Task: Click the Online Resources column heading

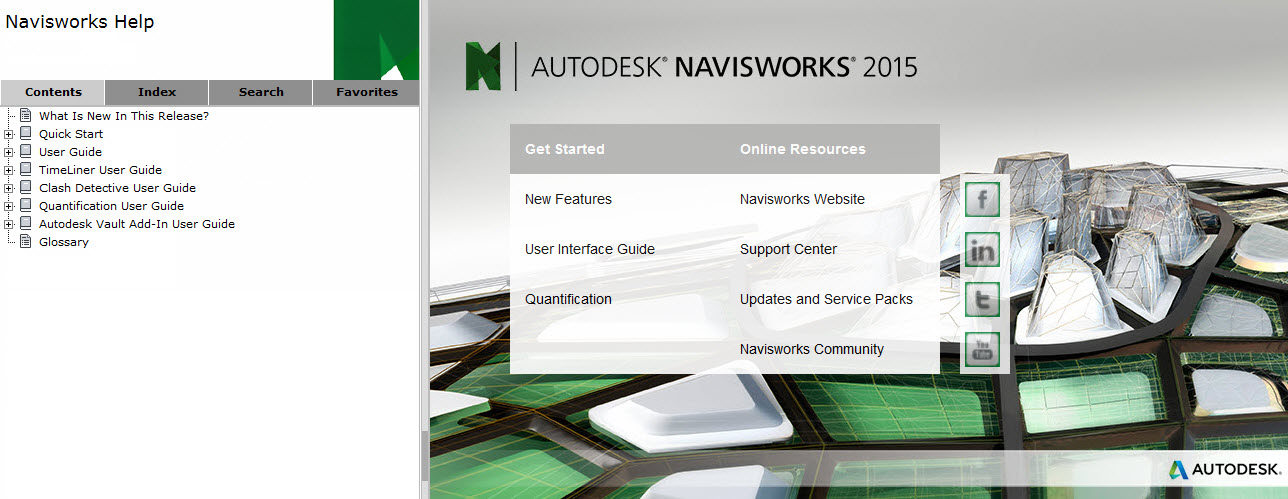Action: point(803,149)
